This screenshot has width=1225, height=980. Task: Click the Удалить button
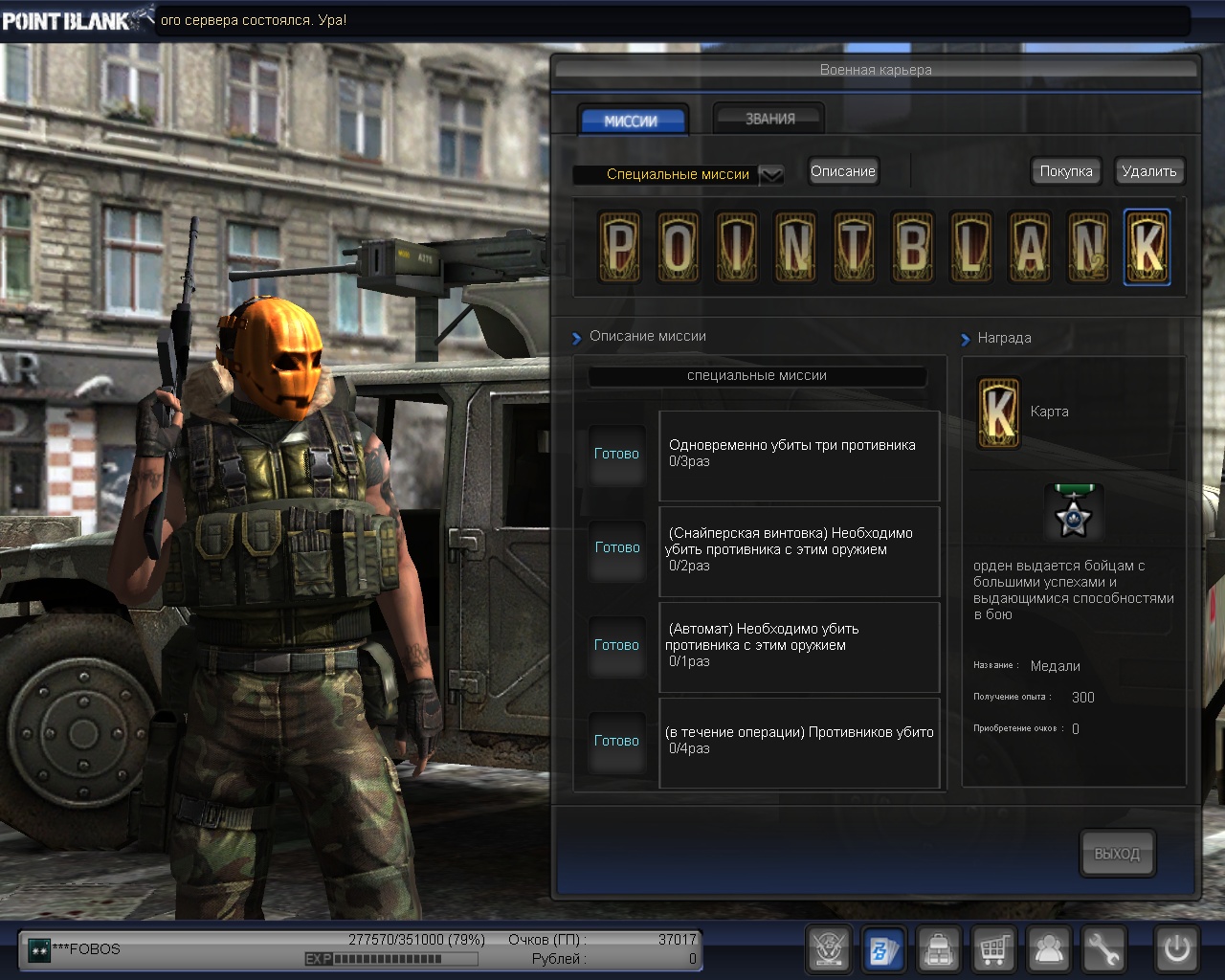[1149, 171]
